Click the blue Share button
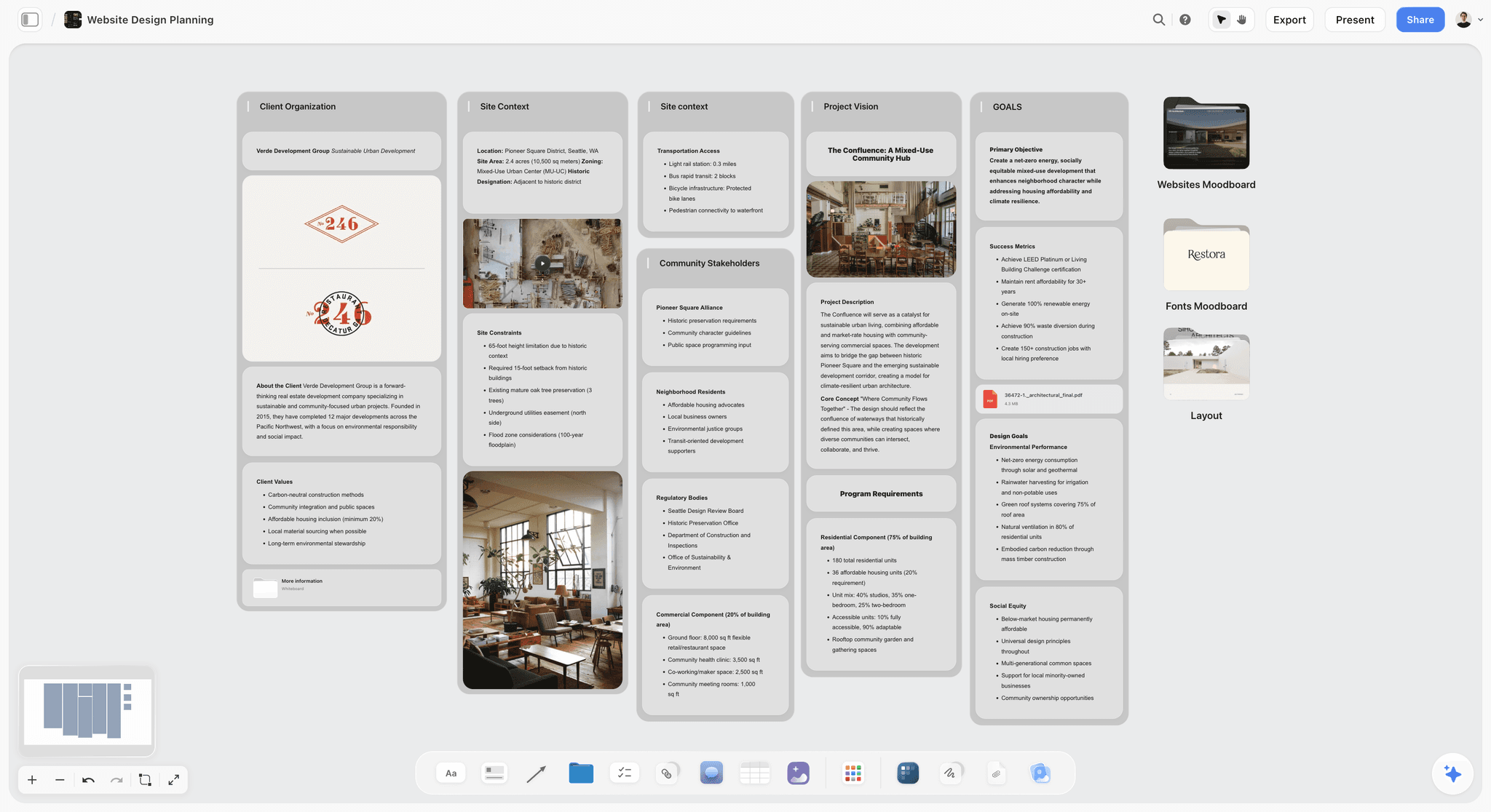 click(1420, 20)
